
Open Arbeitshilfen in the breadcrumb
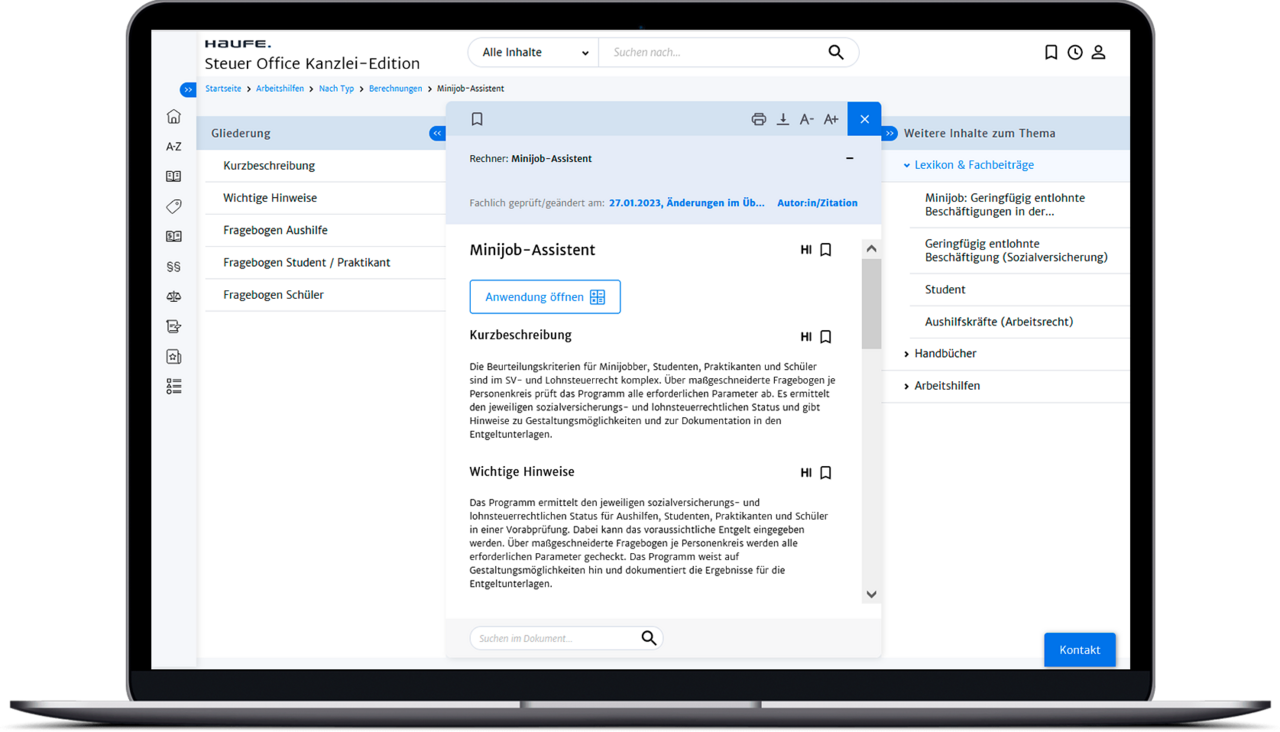(x=279, y=88)
